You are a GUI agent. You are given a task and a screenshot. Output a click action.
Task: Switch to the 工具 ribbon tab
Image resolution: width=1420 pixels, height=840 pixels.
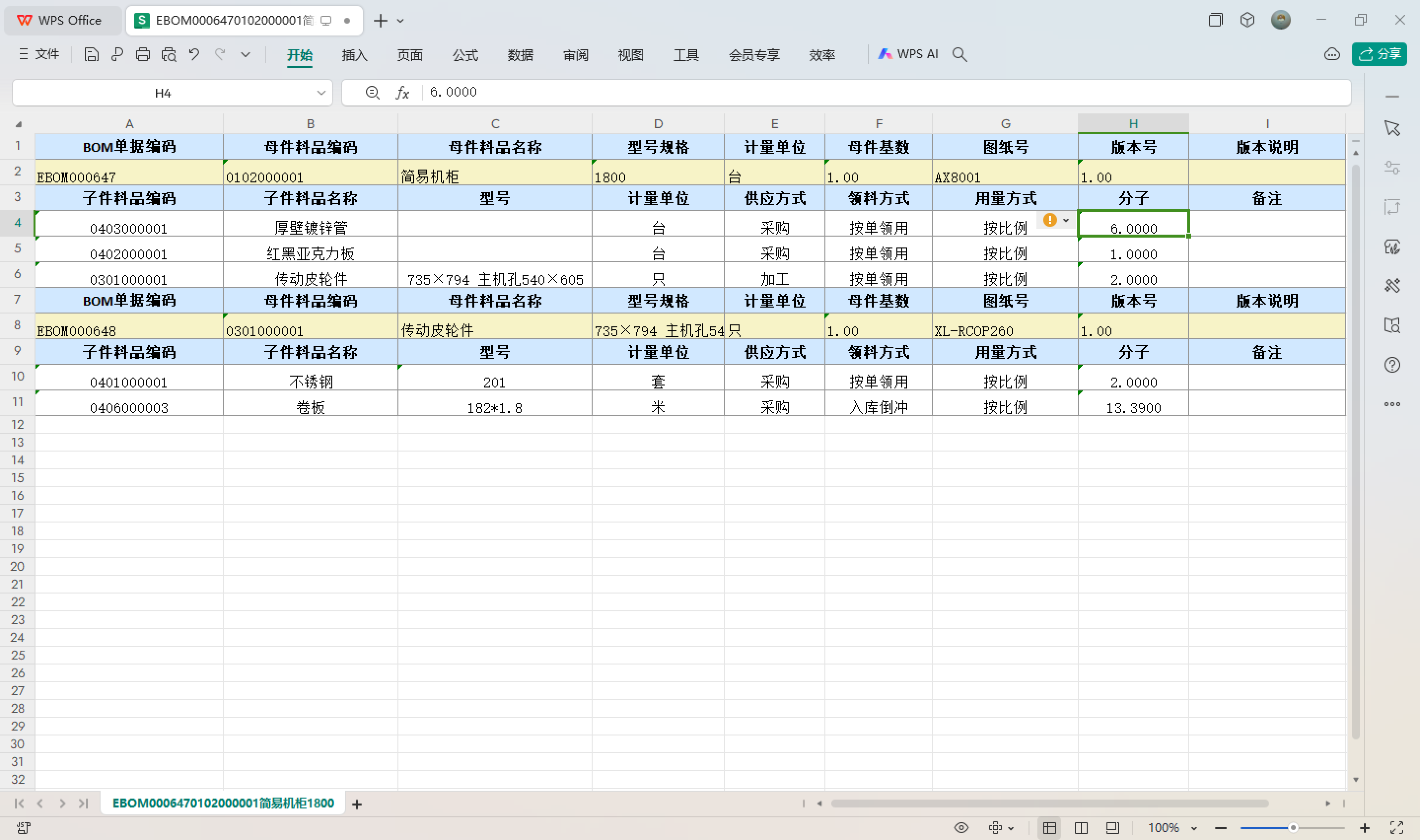point(686,55)
